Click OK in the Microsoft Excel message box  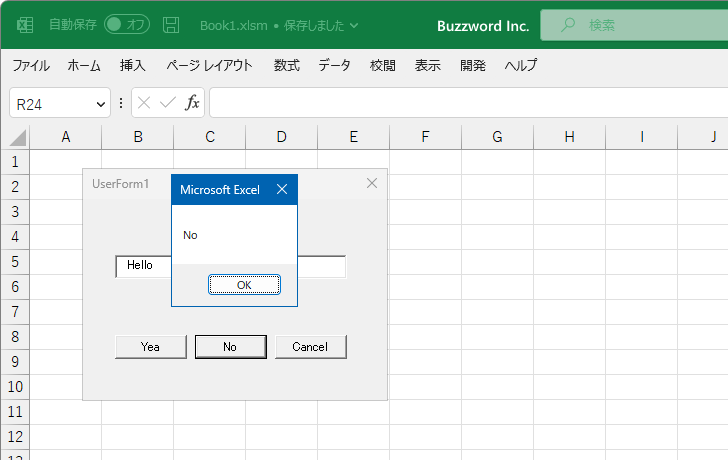pos(244,285)
